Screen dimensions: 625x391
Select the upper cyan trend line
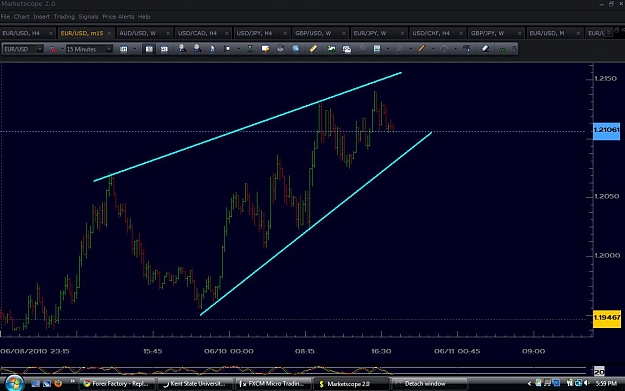pyautogui.click(x=247, y=127)
